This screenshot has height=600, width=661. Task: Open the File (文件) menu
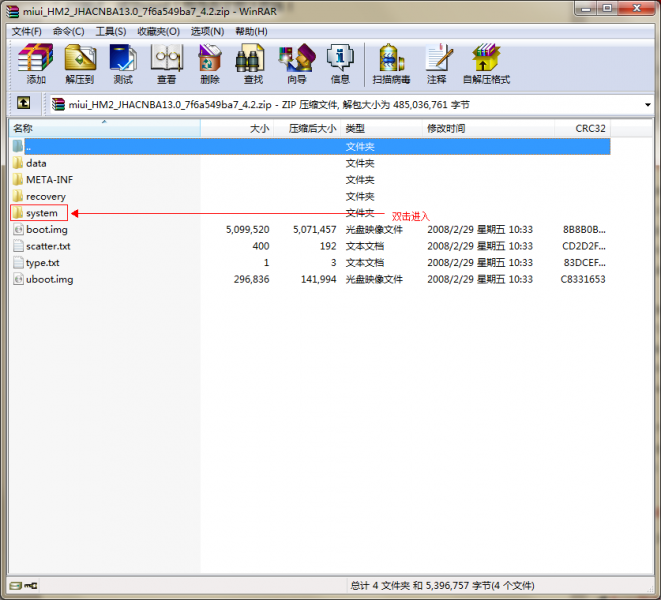[27, 32]
